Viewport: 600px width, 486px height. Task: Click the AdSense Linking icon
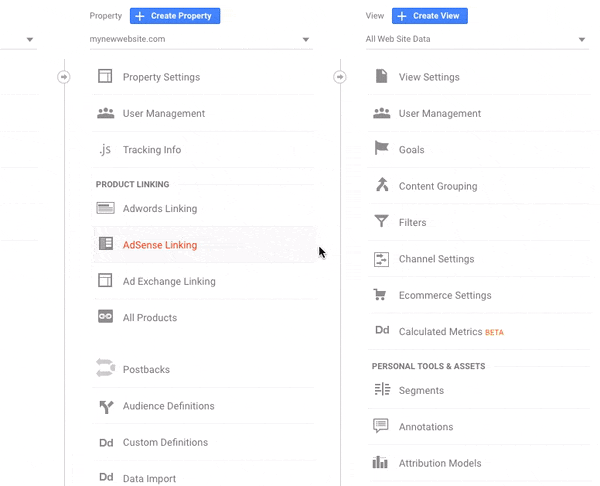pos(106,243)
